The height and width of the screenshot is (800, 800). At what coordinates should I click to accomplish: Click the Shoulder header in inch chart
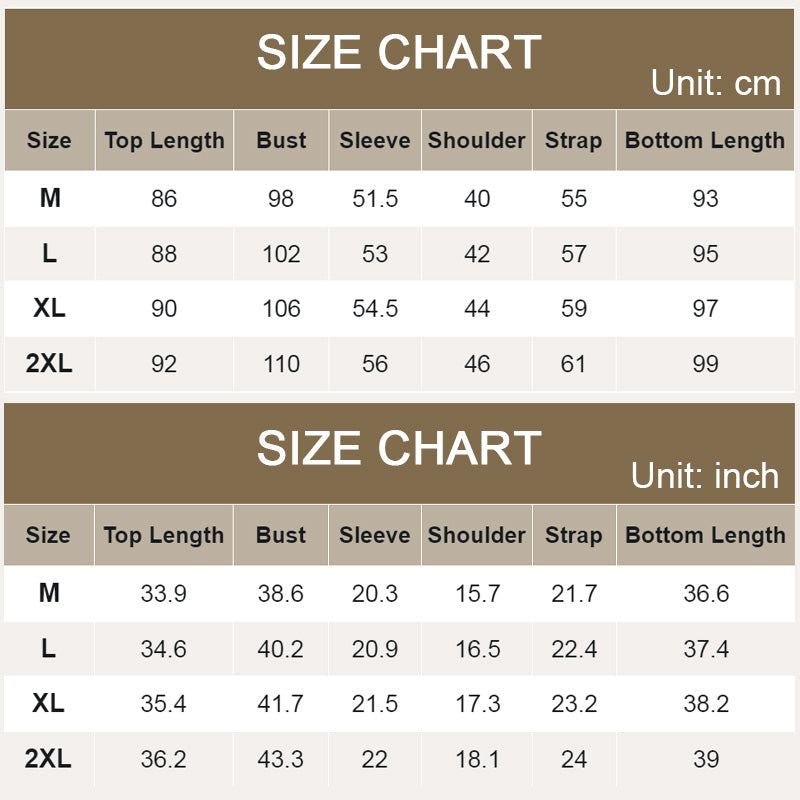click(477, 535)
